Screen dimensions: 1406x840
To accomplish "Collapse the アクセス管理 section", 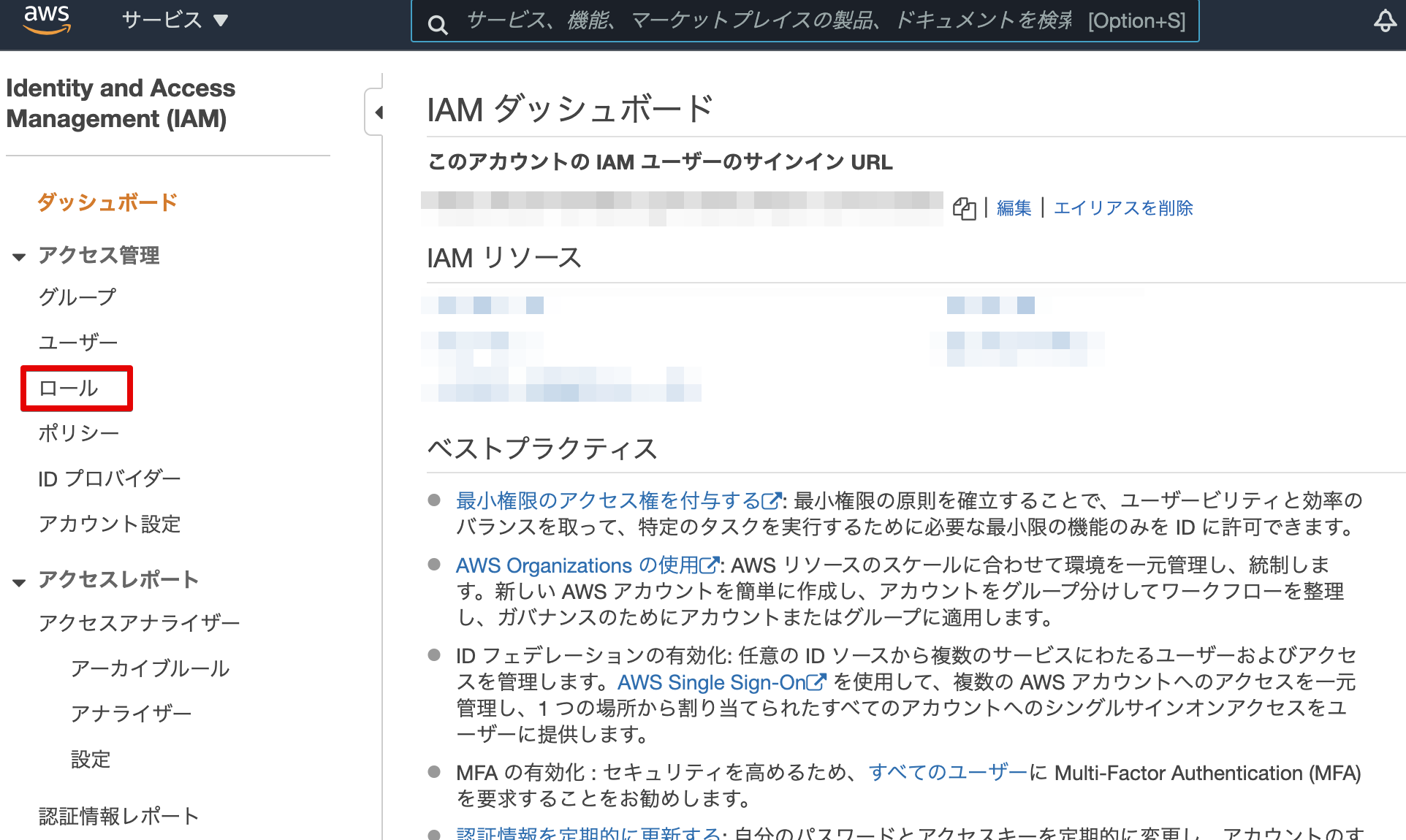I will (19, 256).
